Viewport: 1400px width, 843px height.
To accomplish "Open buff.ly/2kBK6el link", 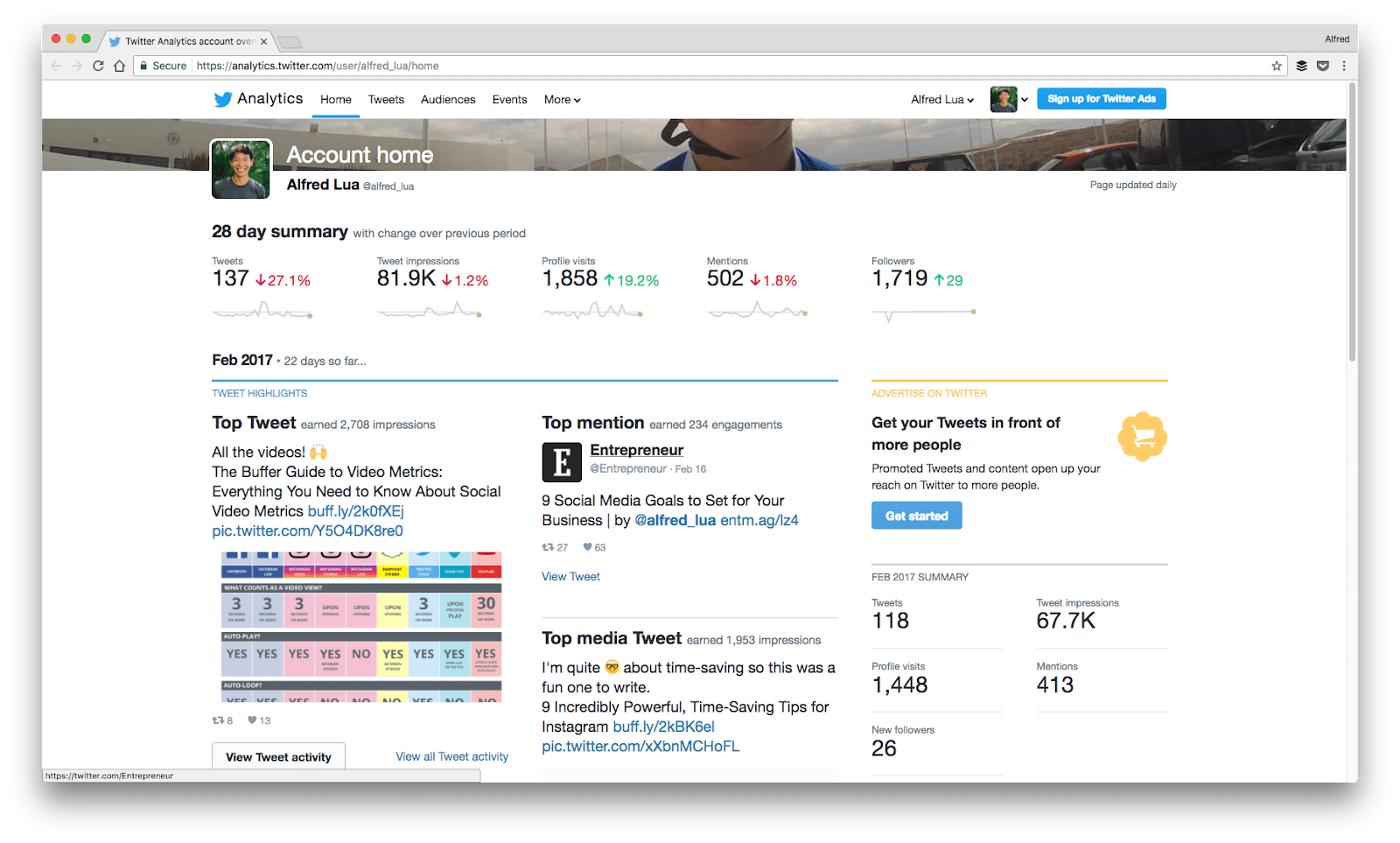I will (x=663, y=727).
